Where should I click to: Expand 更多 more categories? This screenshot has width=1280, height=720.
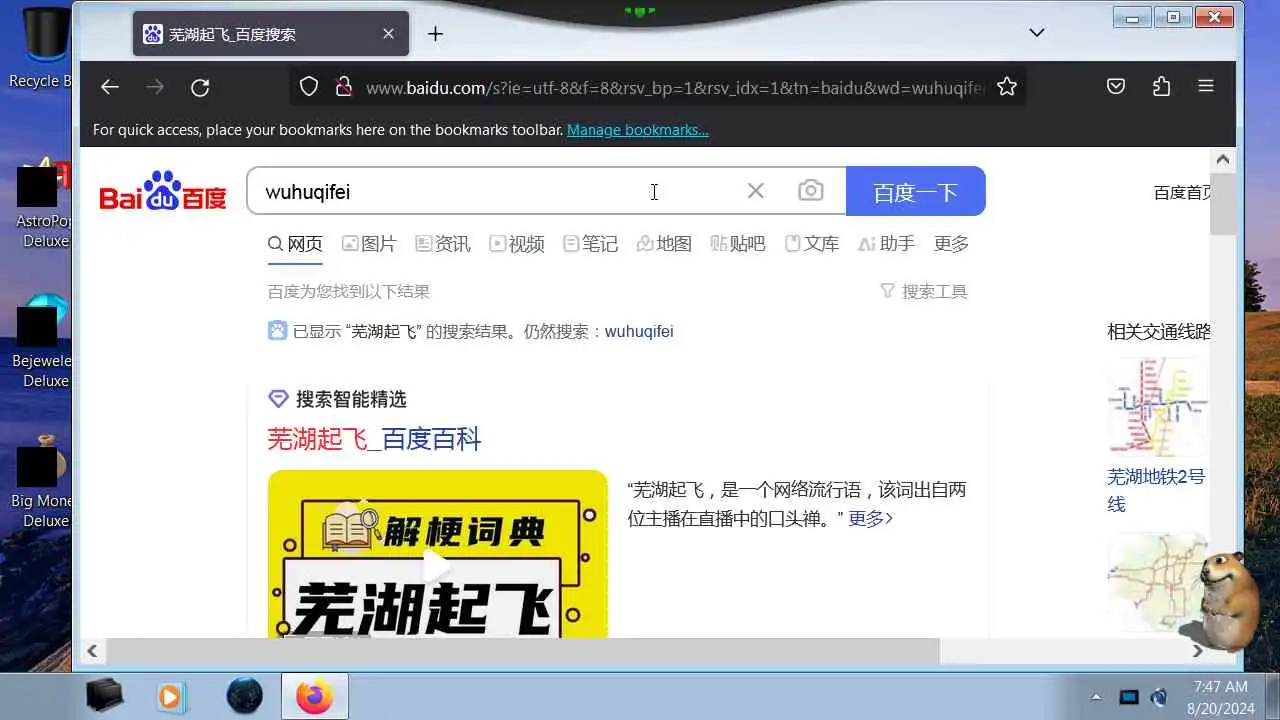[951, 244]
